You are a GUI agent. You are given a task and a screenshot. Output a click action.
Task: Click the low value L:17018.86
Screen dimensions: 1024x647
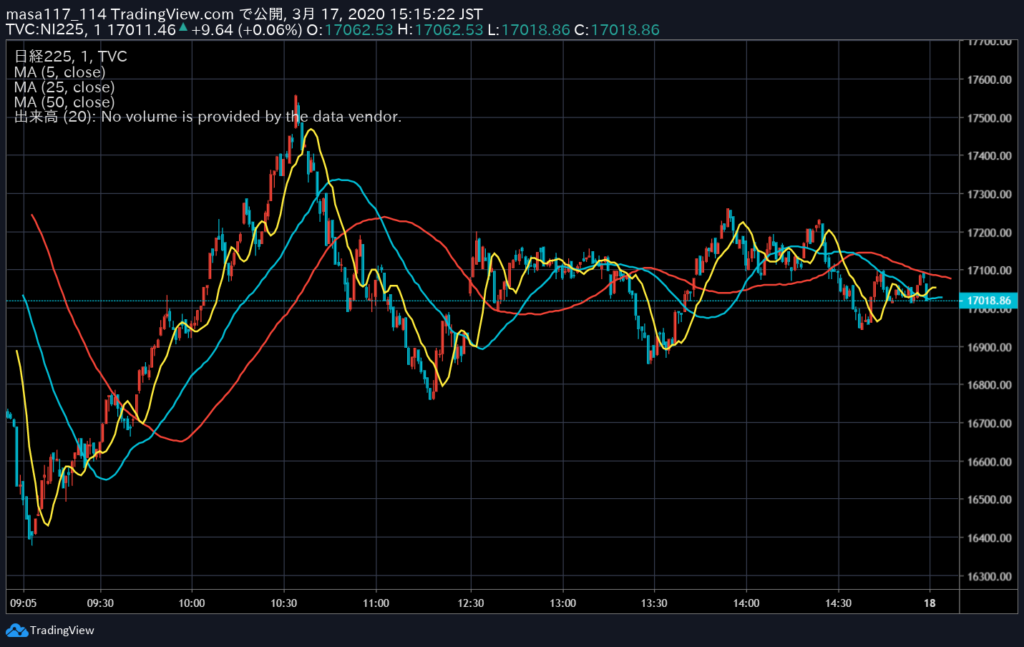529,30
